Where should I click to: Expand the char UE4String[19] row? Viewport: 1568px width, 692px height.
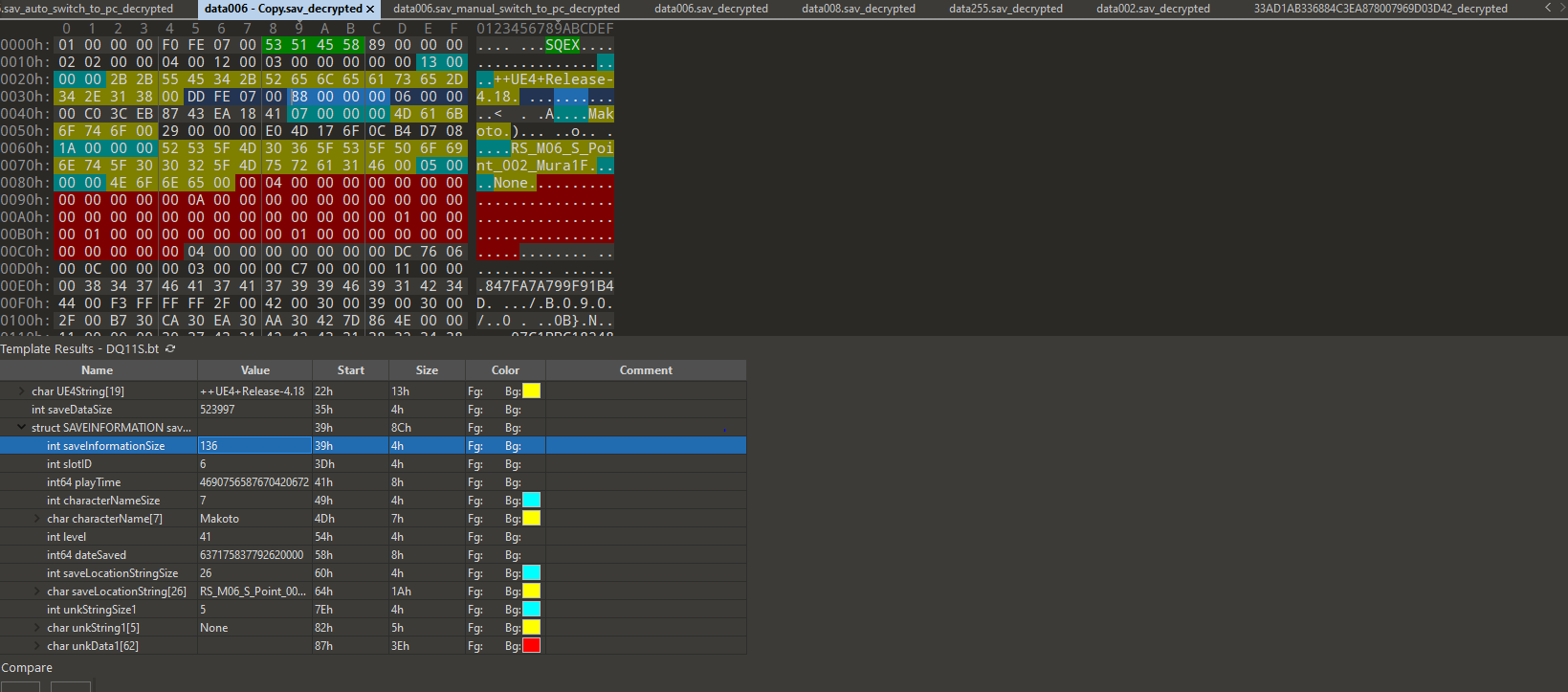[x=21, y=391]
